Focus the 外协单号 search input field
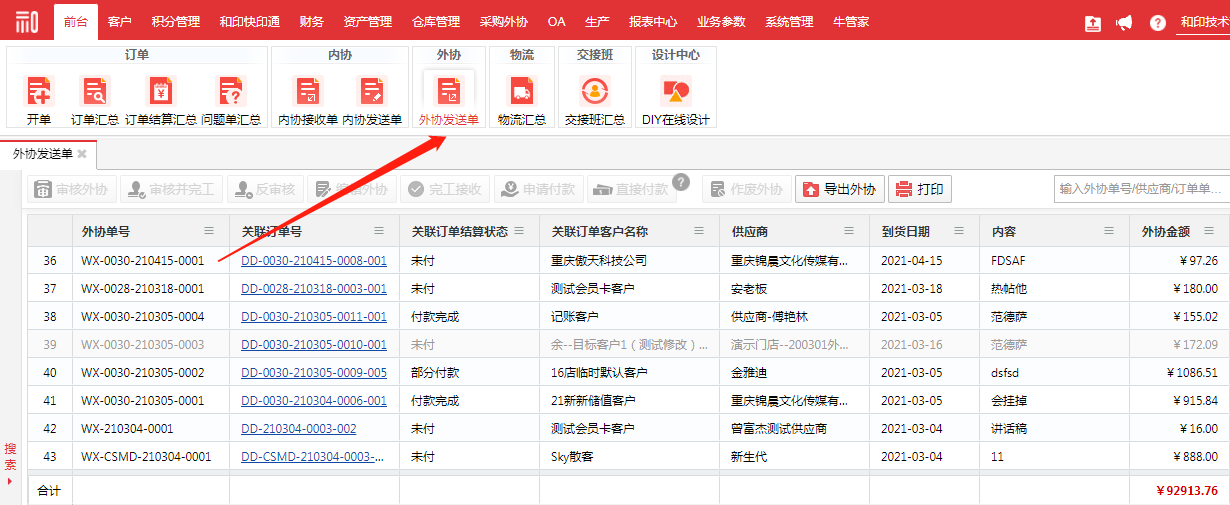 [1140, 189]
